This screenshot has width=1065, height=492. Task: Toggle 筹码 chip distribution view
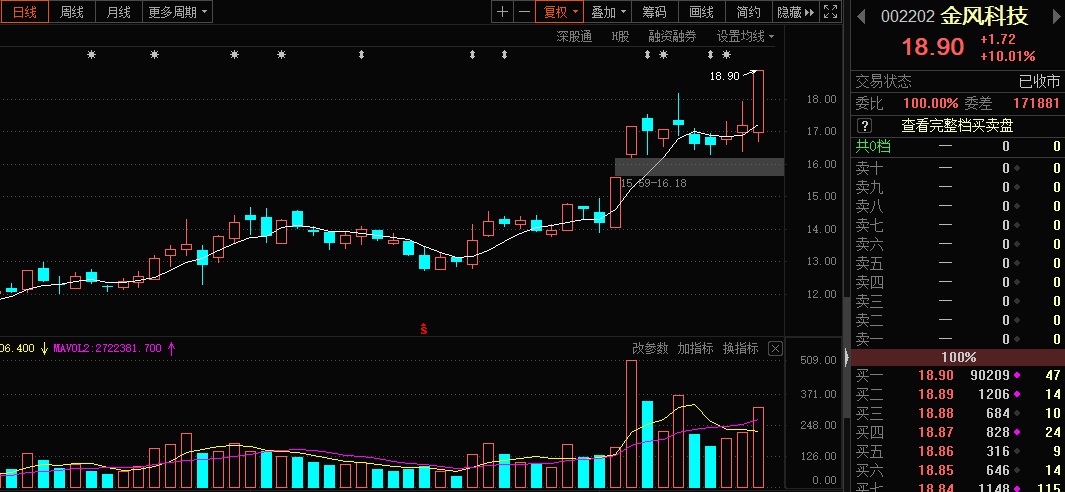pos(655,12)
